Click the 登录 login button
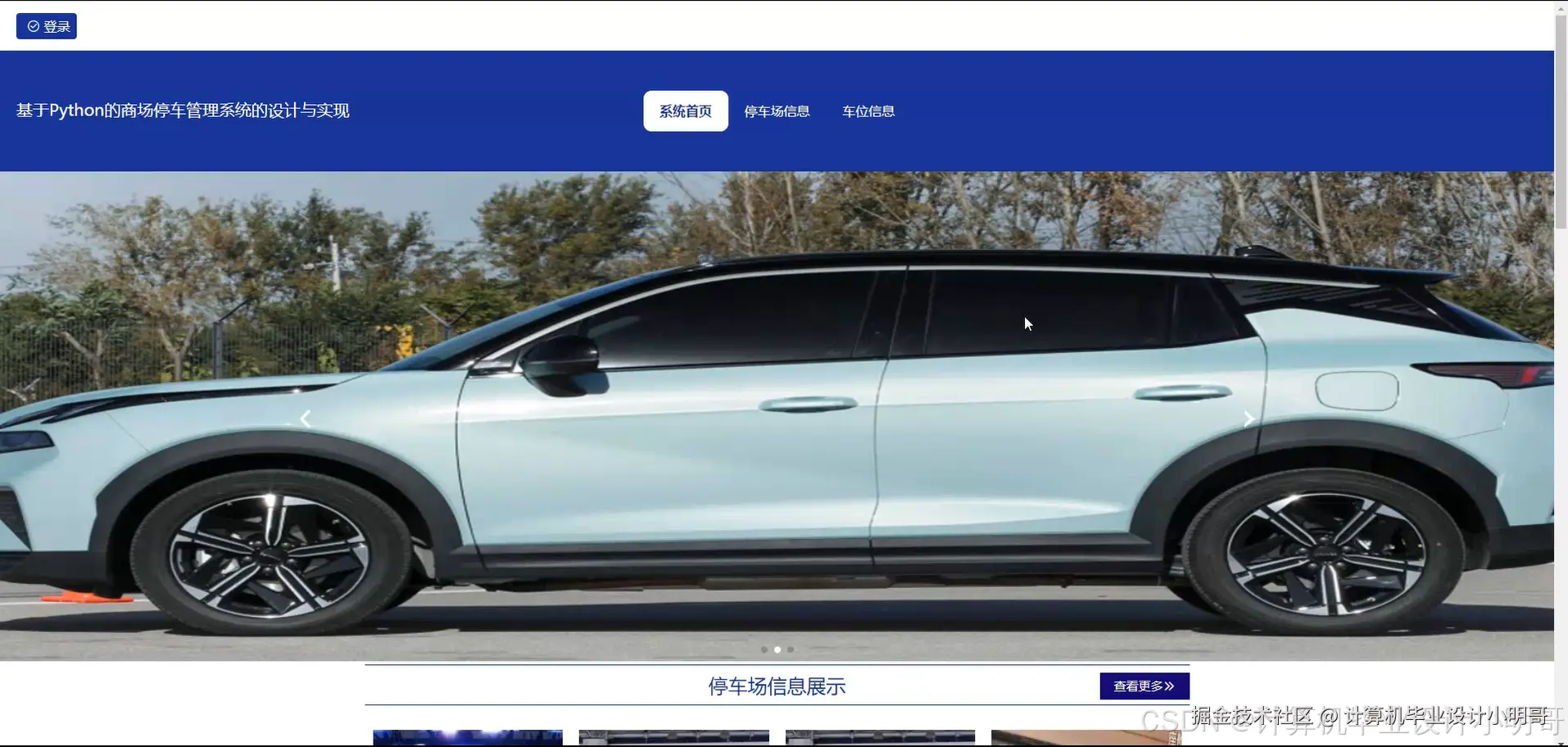The width and height of the screenshot is (1568, 747). [x=47, y=26]
